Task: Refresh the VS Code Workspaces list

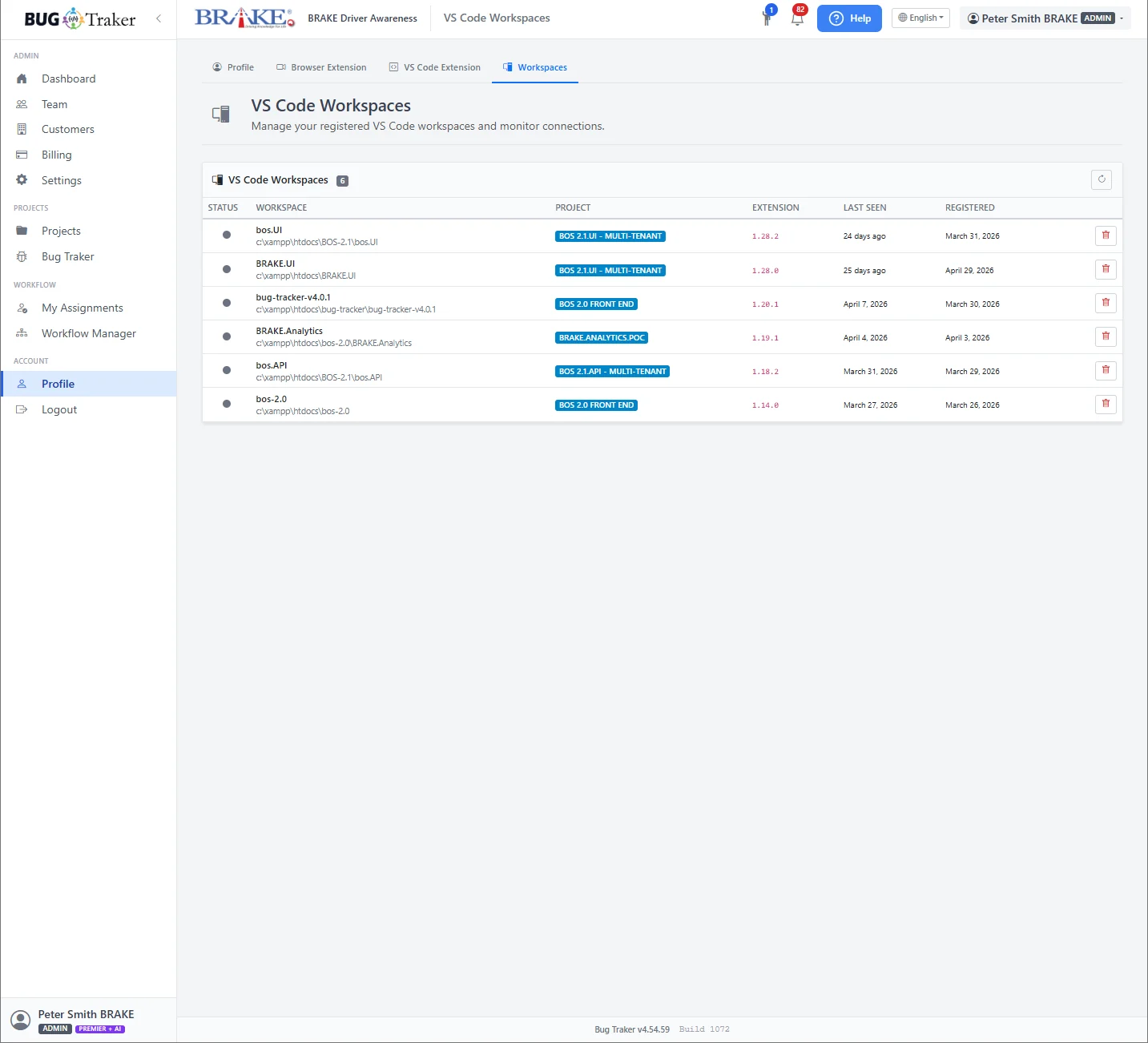Action: [1102, 179]
